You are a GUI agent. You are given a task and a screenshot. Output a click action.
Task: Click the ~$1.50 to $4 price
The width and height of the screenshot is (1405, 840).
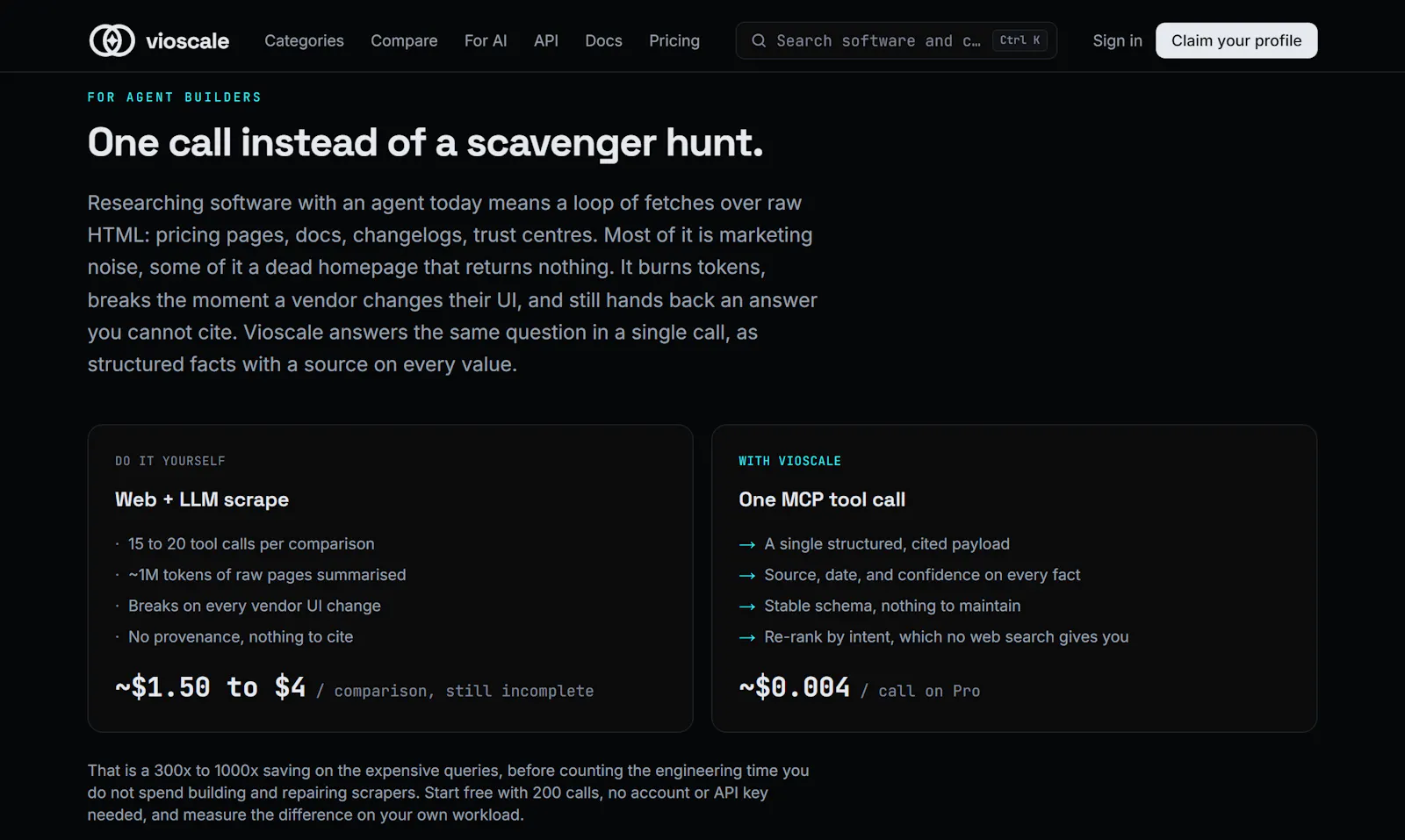[x=211, y=686]
